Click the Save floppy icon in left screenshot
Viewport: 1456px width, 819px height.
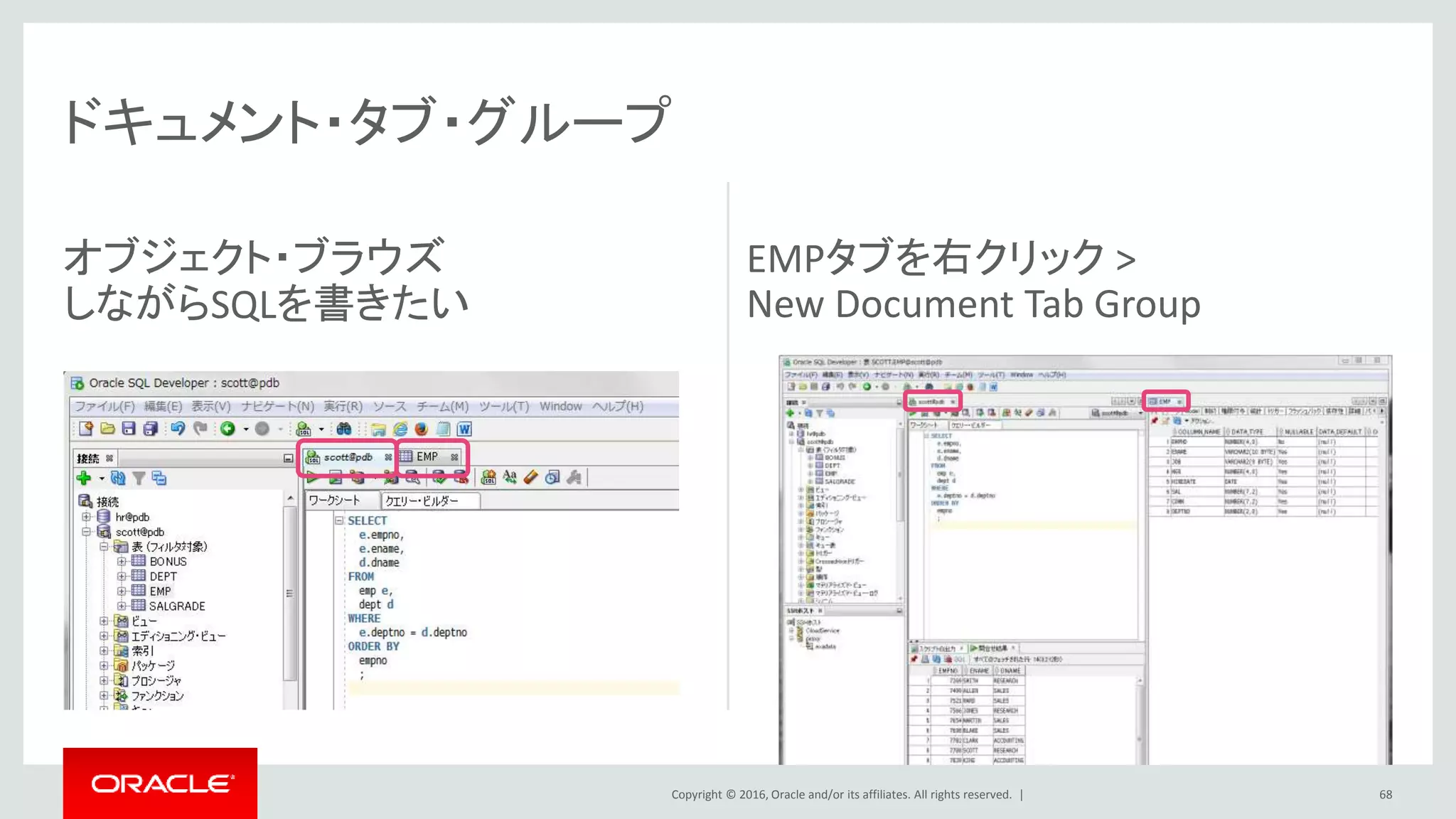point(129,429)
